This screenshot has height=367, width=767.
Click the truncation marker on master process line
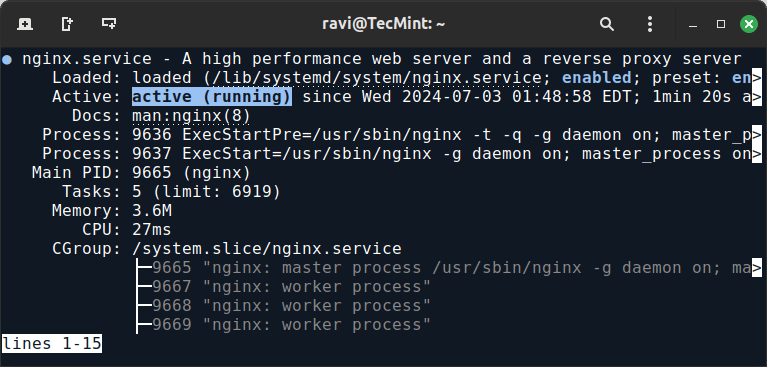click(x=757, y=268)
